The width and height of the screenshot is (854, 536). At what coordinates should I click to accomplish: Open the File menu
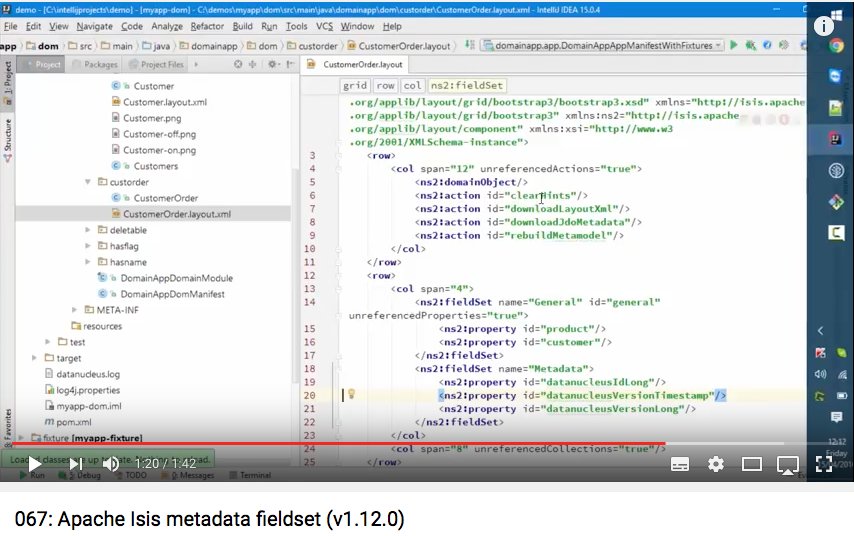[10, 26]
